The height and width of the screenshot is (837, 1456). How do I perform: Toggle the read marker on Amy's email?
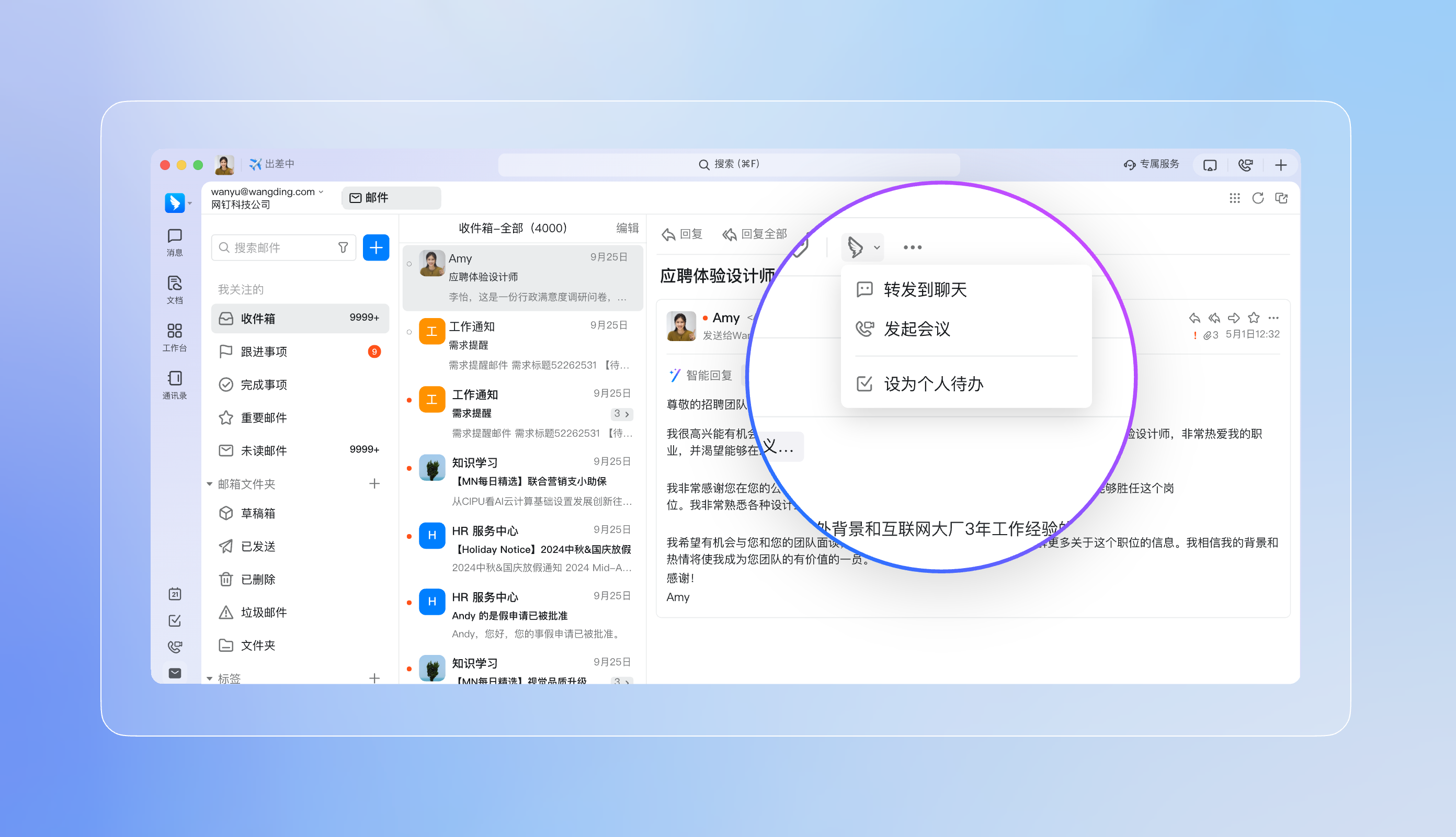click(x=409, y=264)
